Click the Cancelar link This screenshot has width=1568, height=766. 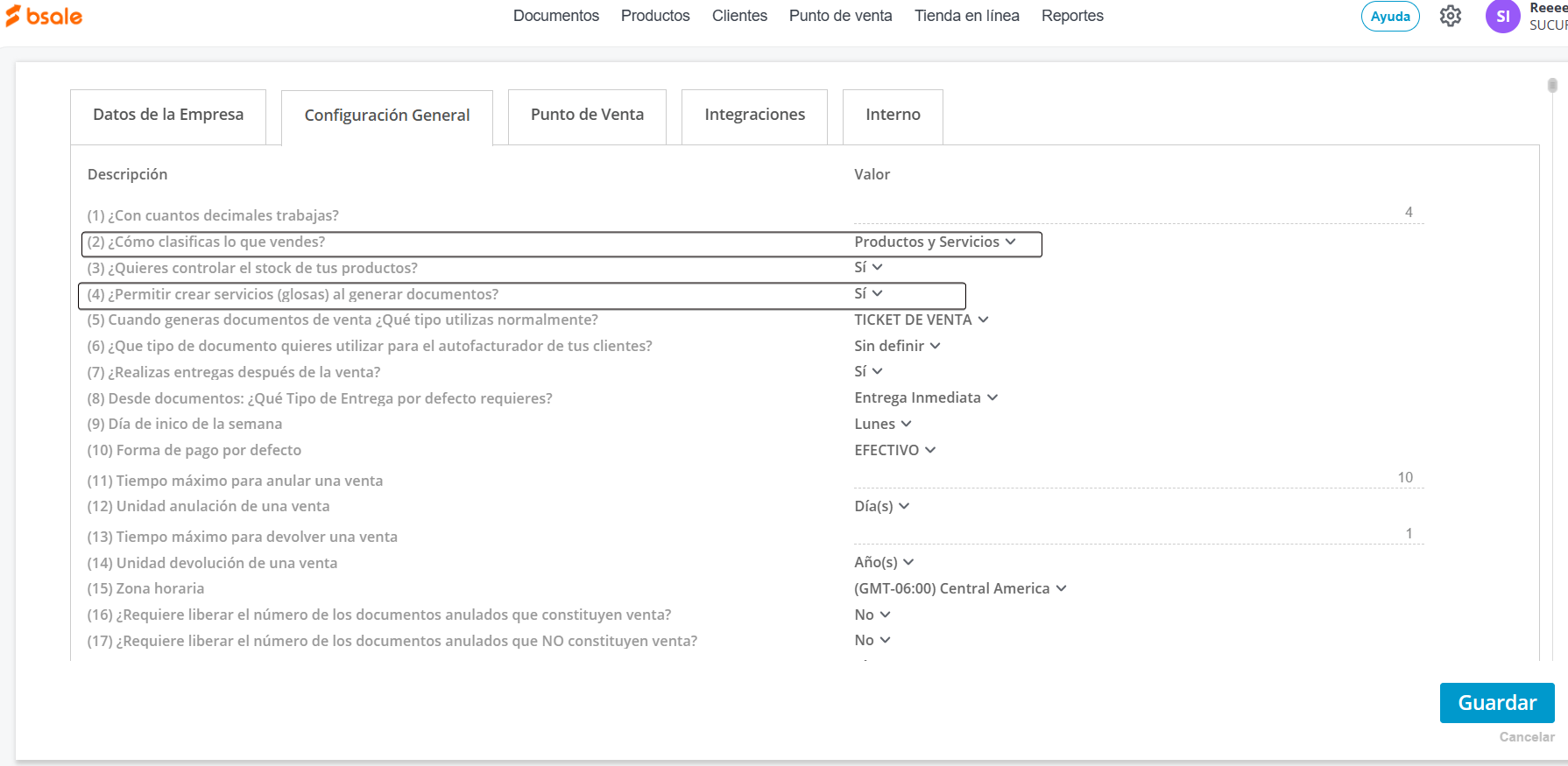[1527, 737]
